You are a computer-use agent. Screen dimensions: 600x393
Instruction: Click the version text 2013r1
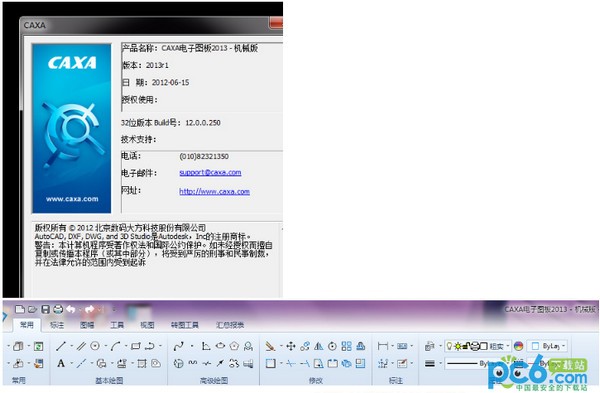pos(157,65)
